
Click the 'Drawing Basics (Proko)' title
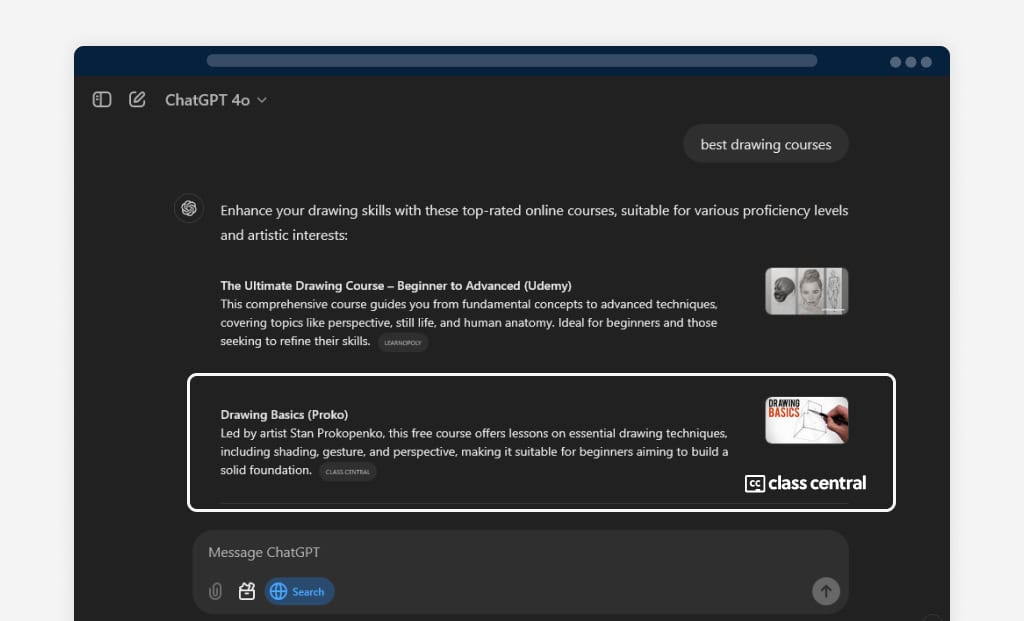coord(284,415)
